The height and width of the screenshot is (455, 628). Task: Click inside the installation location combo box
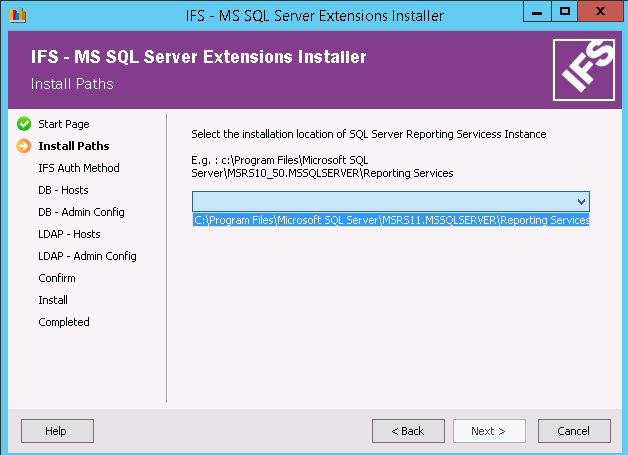click(383, 201)
